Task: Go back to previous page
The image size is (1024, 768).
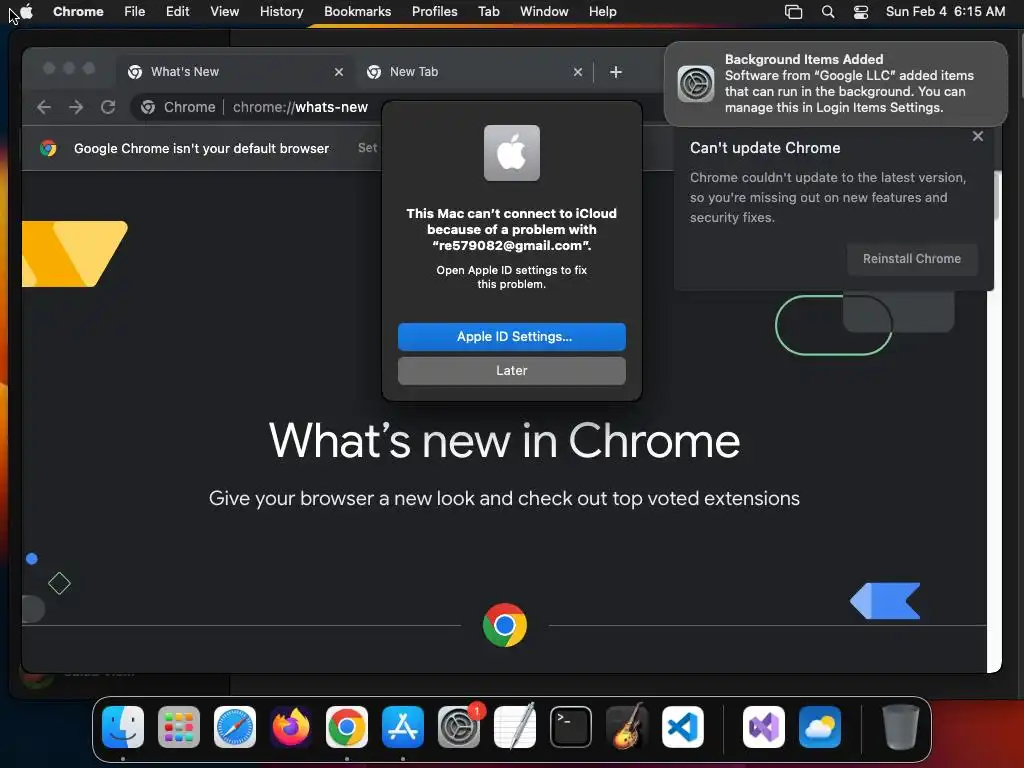Action: click(x=44, y=107)
